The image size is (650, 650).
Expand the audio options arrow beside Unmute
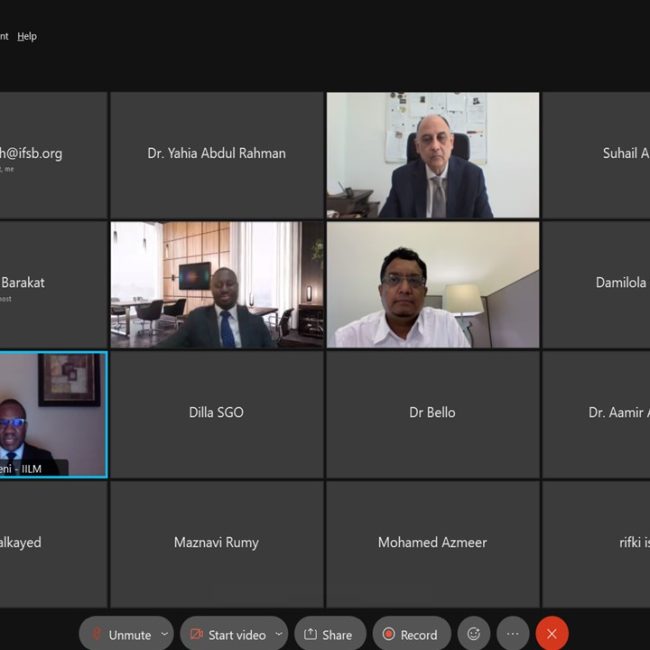[165, 634]
